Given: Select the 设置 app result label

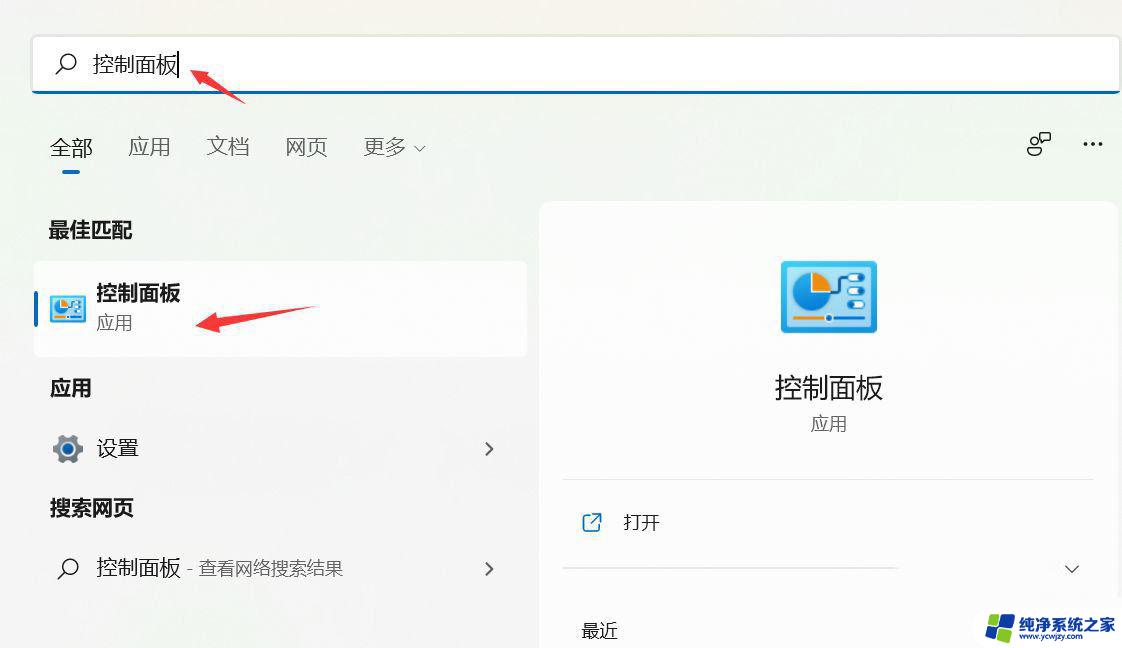Looking at the screenshot, I should click(118, 449).
